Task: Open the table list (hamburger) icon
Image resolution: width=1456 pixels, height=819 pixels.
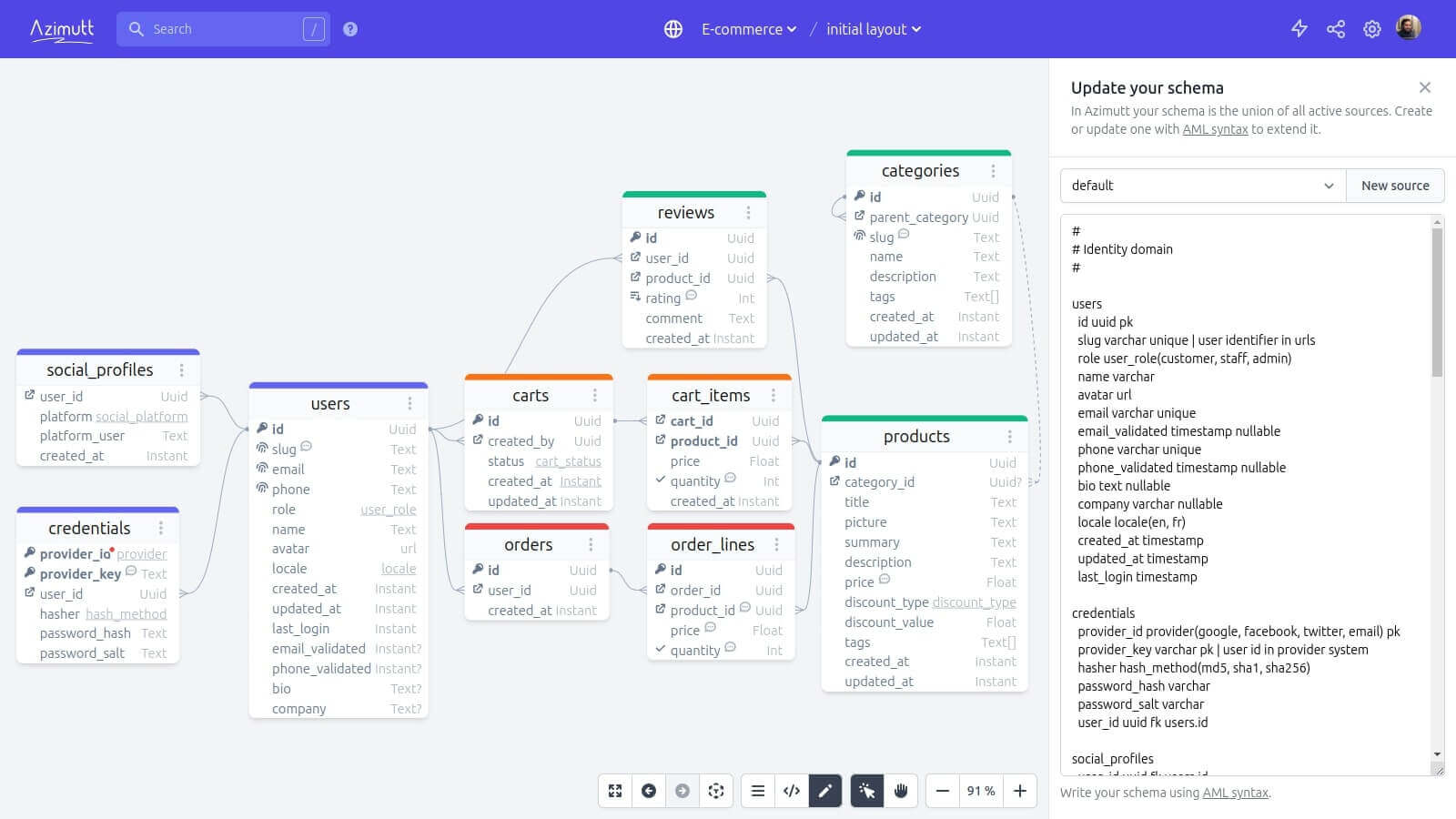Action: (x=757, y=791)
